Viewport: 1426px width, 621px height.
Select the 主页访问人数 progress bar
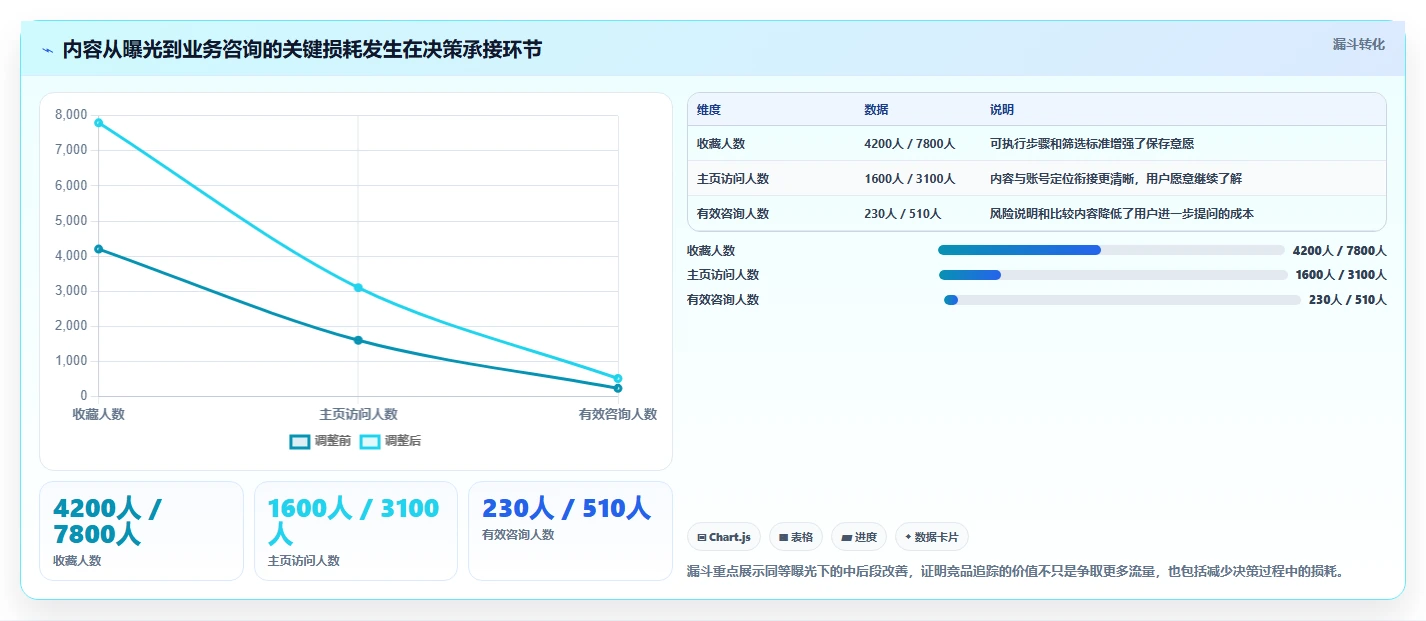(x=1113, y=275)
